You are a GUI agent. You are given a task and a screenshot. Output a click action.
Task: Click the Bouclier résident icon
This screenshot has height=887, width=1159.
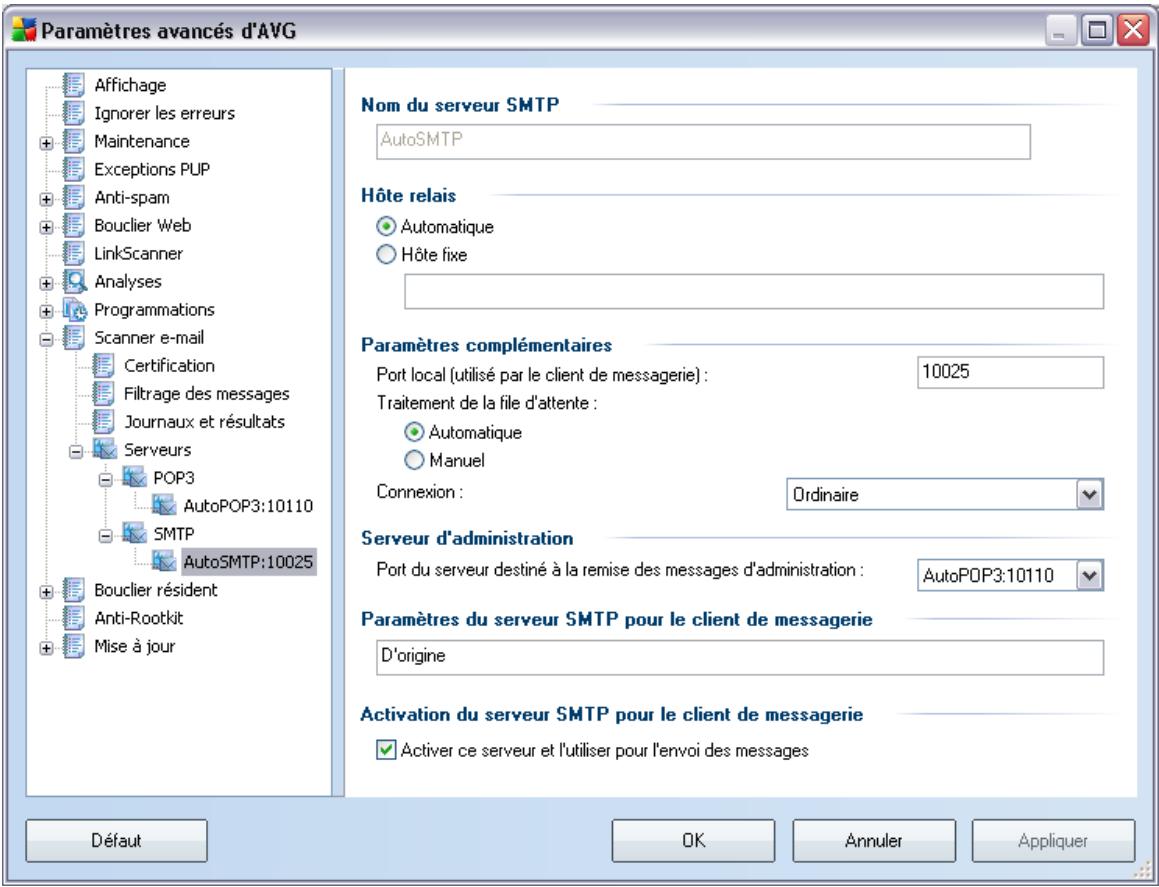pos(74,590)
